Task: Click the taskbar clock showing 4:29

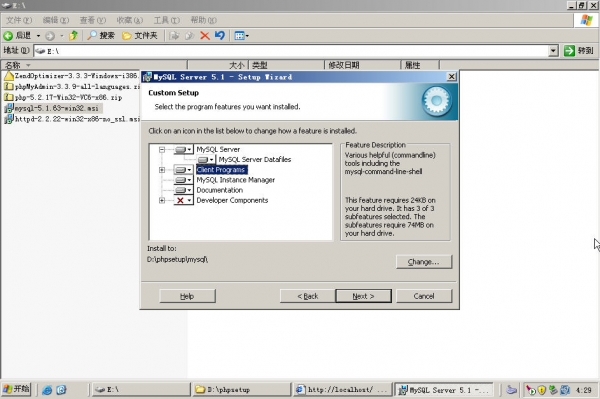Action: click(584, 390)
